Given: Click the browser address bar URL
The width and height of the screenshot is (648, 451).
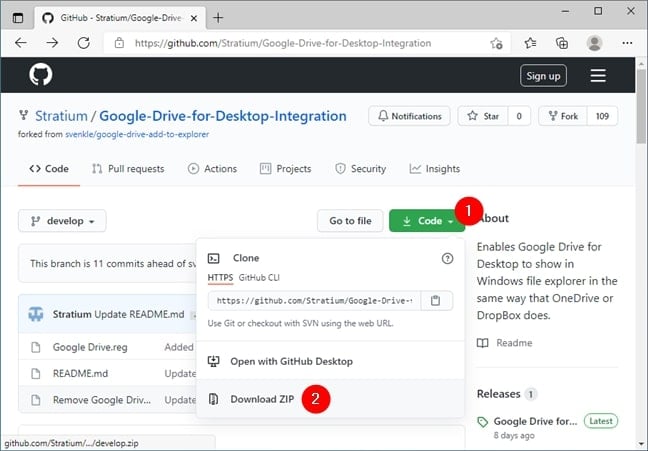Looking at the screenshot, I should pyautogui.click(x=283, y=43).
